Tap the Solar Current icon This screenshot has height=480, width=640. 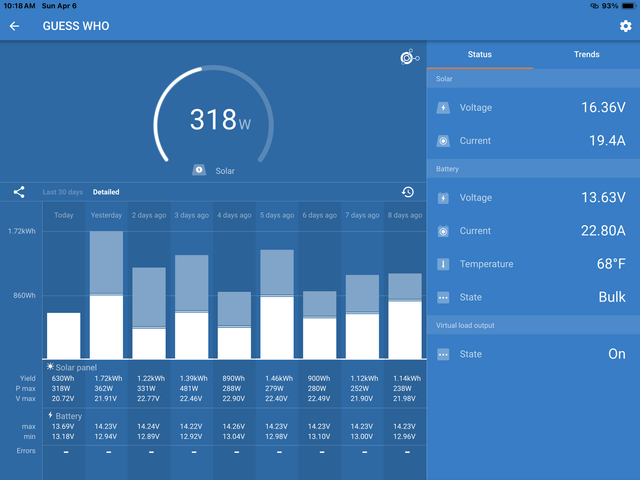[443, 141]
